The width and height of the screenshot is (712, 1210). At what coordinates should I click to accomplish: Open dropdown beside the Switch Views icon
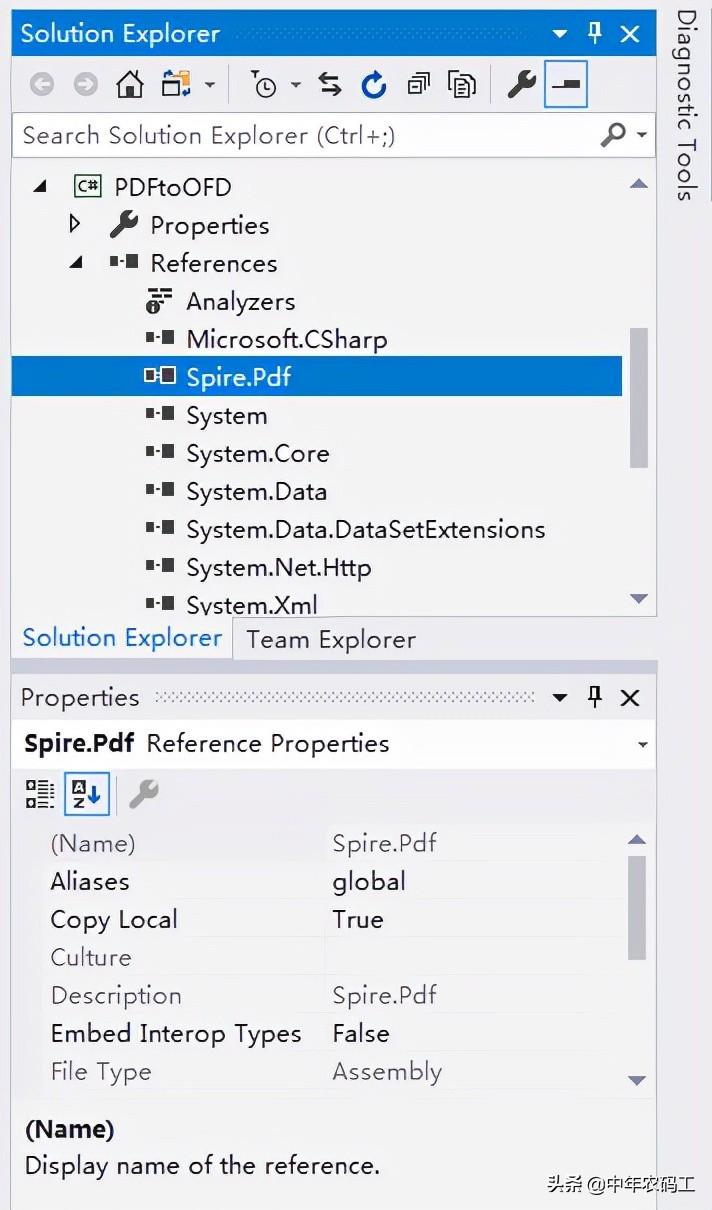pyautogui.click(x=209, y=85)
